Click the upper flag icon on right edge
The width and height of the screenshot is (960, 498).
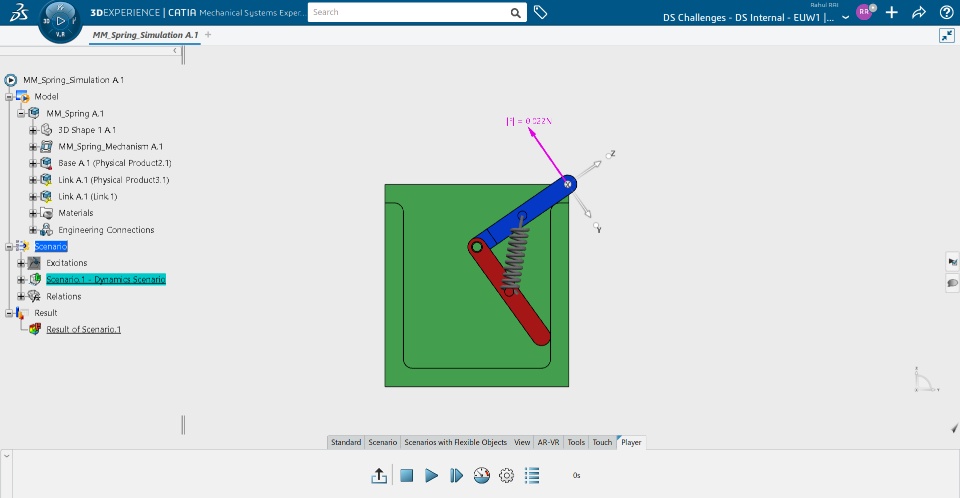[x=952, y=262]
